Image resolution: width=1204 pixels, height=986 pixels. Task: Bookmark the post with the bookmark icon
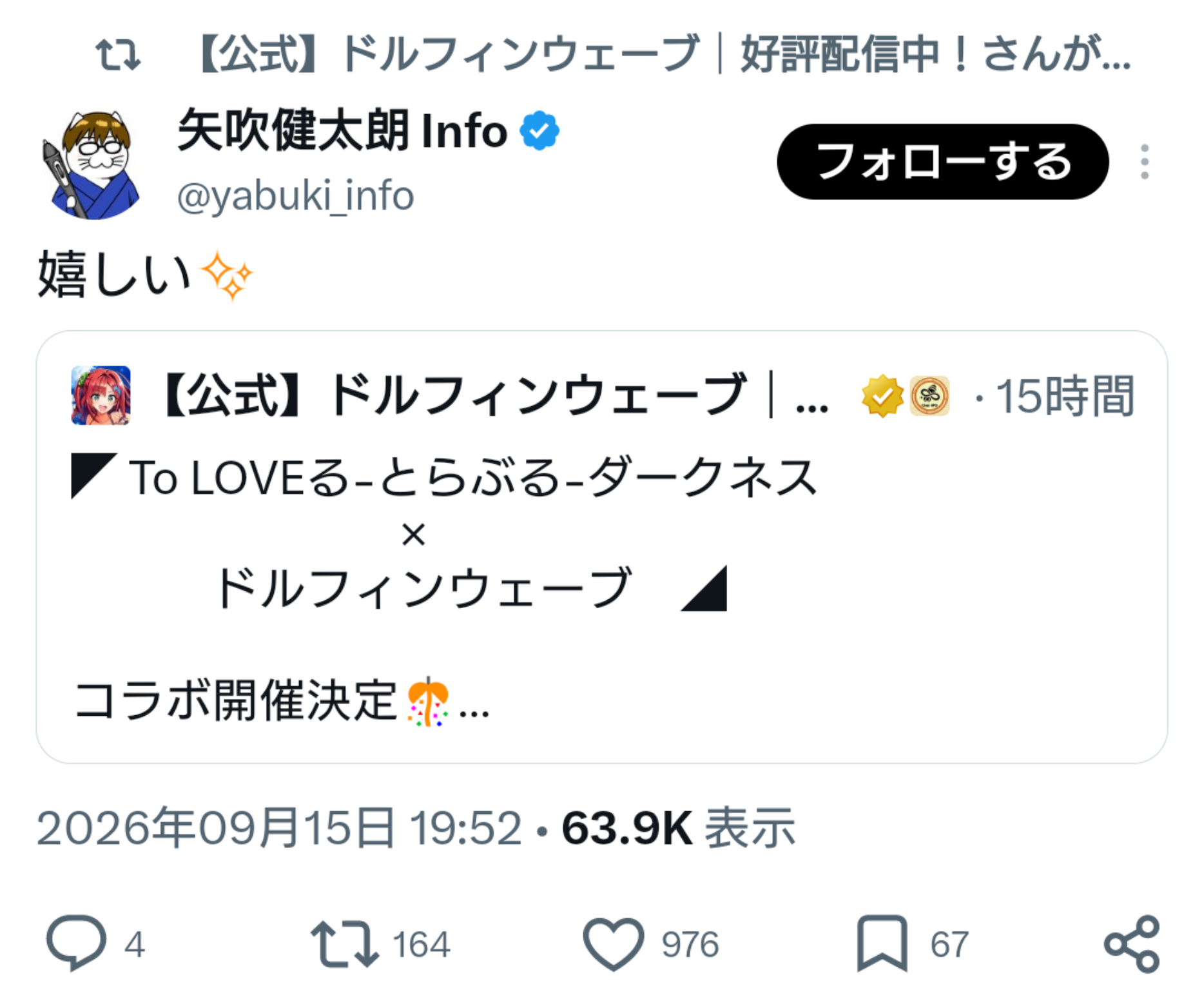(x=882, y=943)
